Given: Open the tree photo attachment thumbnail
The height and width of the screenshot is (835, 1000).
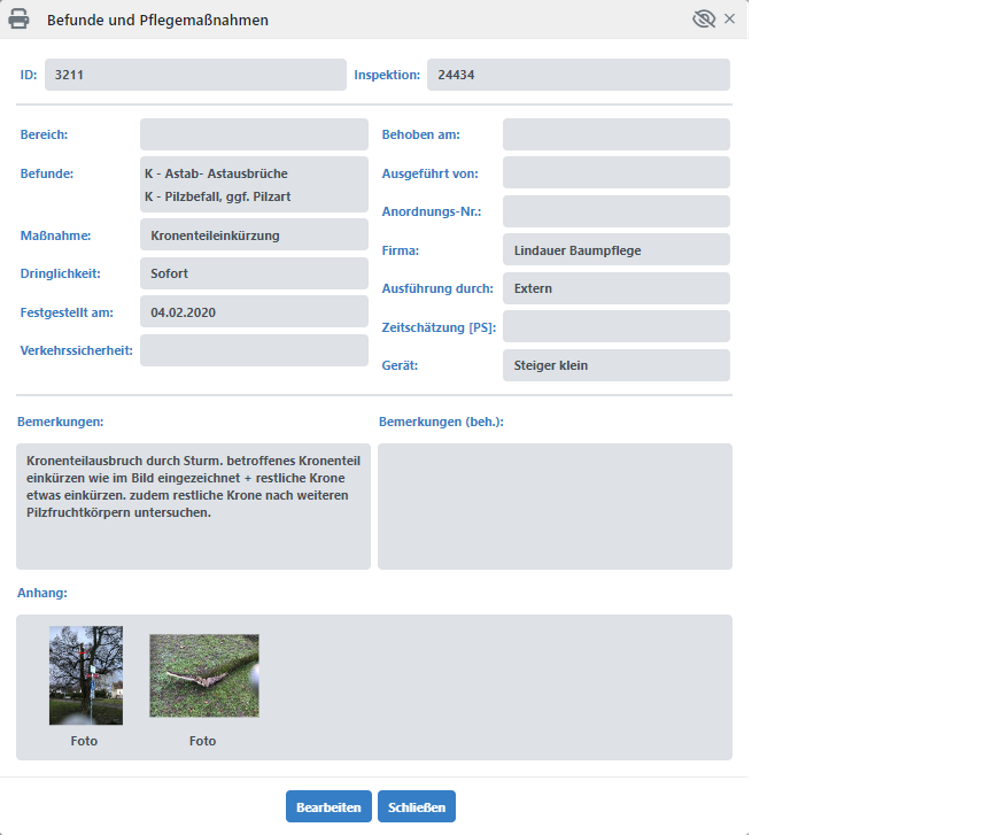Looking at the screenshot, I should click(x=86, y=675).
